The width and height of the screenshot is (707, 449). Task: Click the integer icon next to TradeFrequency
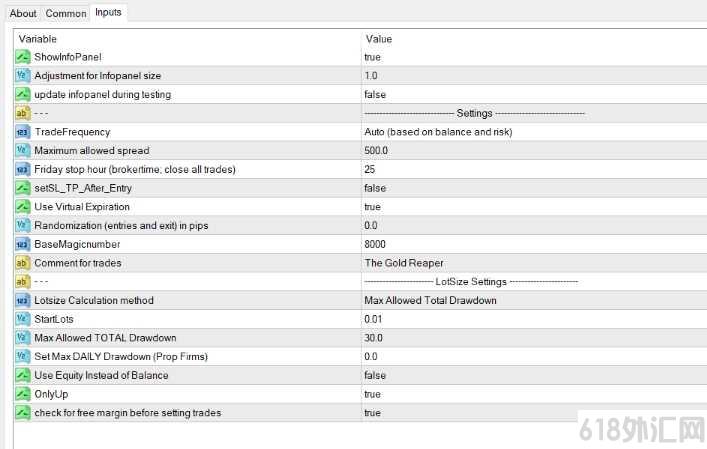(23, 132)
